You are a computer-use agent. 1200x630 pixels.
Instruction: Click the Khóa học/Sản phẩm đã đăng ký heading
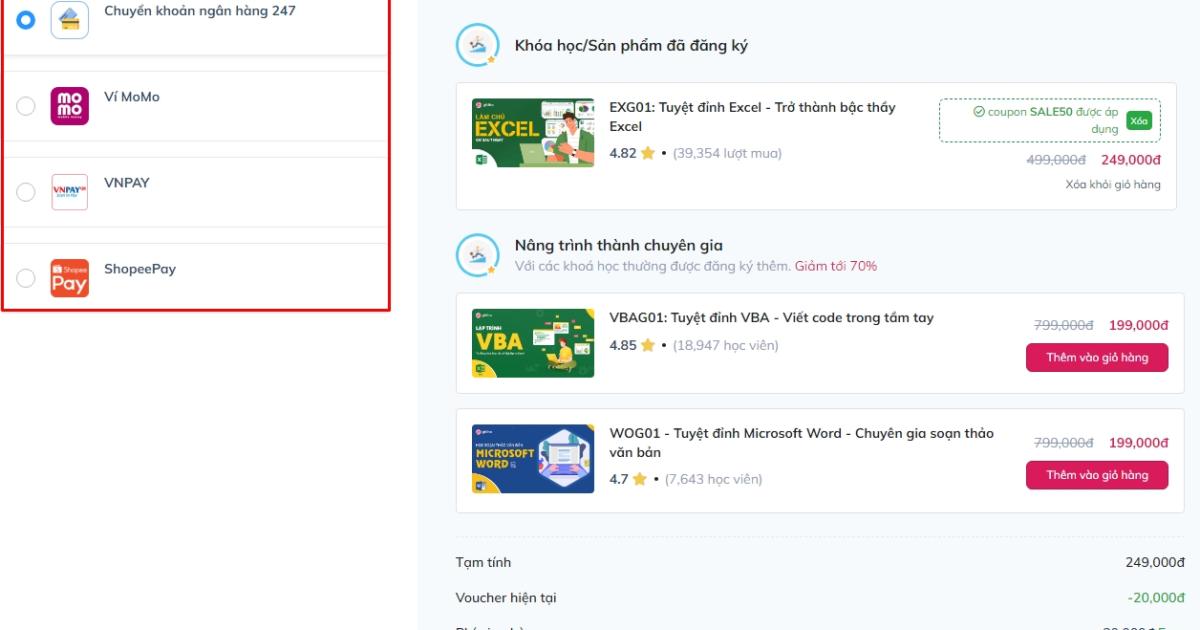click(631, 45)
